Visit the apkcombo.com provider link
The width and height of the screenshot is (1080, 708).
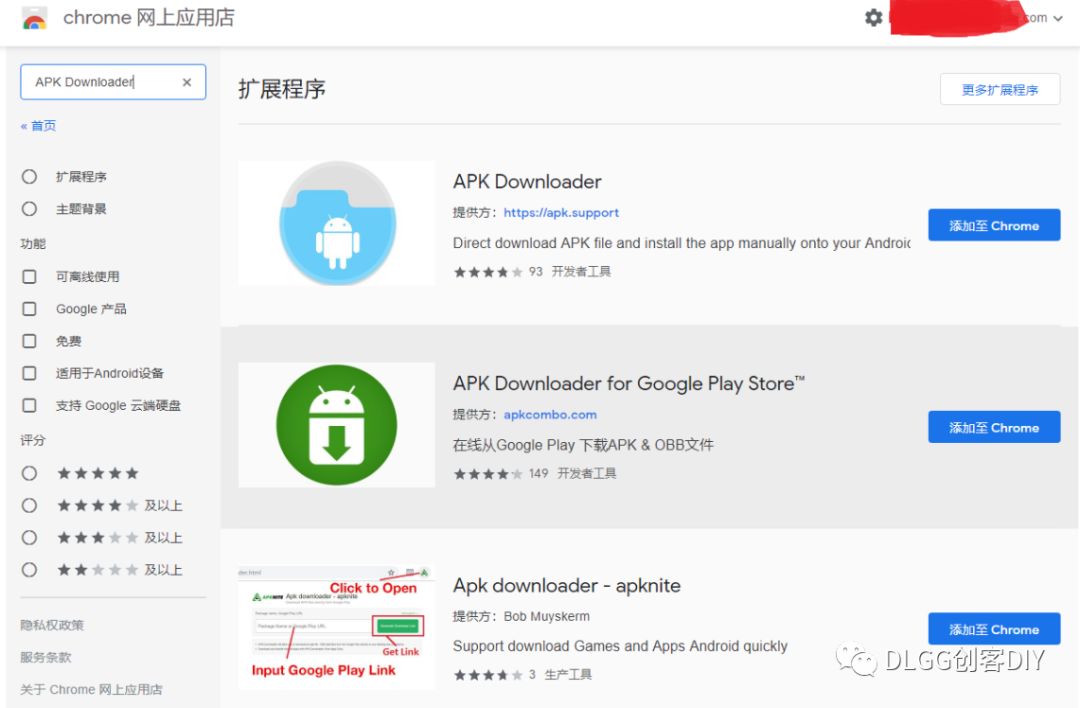[550, 415]
